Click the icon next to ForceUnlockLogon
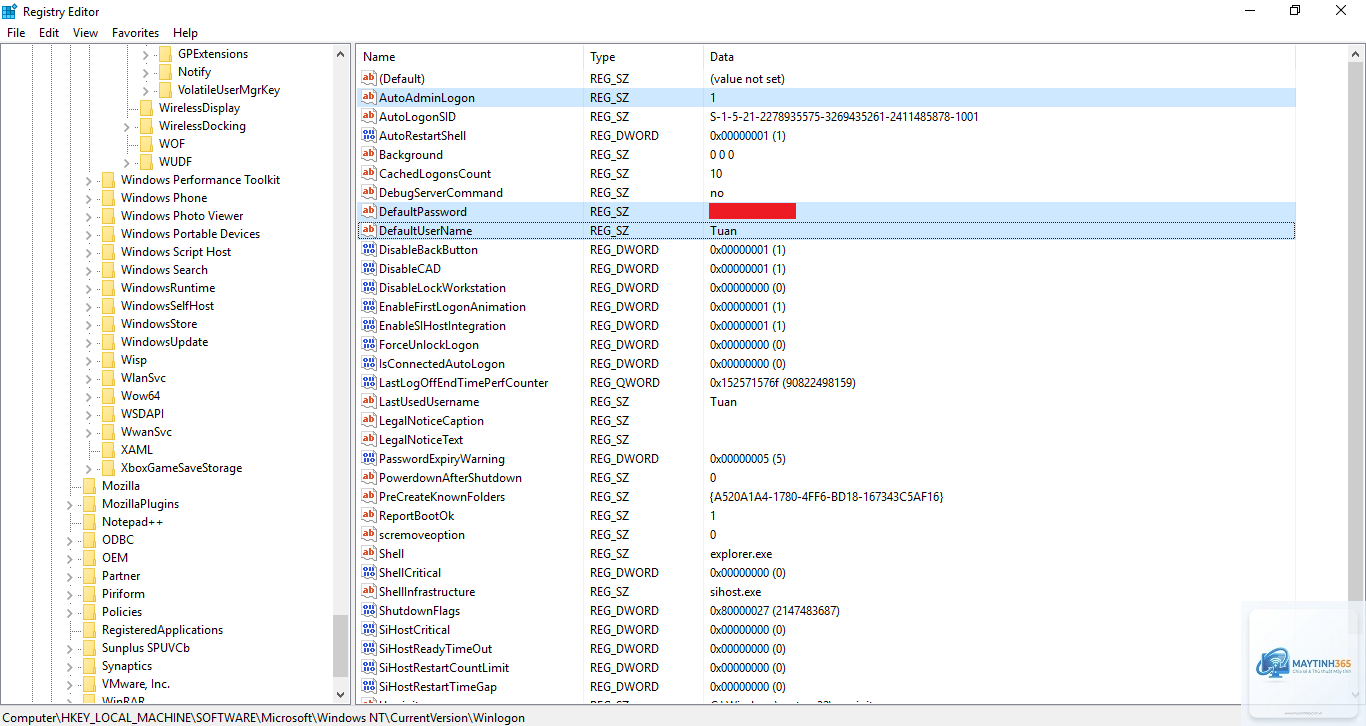The height and width of the screenshot is (726, 1366). pos(368,344)
